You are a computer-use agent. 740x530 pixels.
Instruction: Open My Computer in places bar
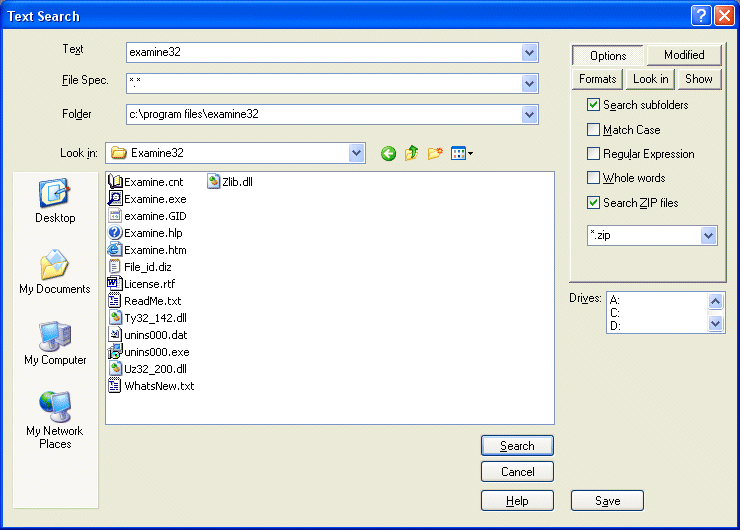point(55,336)
